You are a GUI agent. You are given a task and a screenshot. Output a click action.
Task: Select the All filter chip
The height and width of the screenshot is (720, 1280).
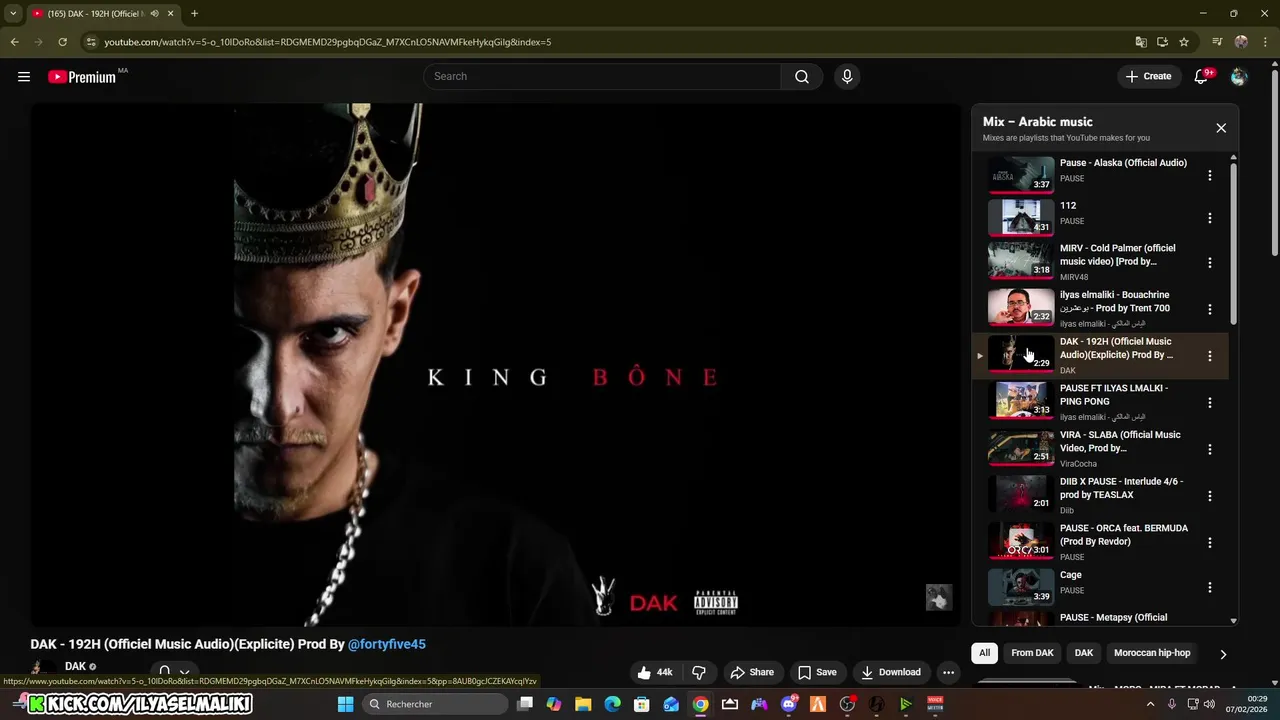pyautogui.click(x=984, y=653)
